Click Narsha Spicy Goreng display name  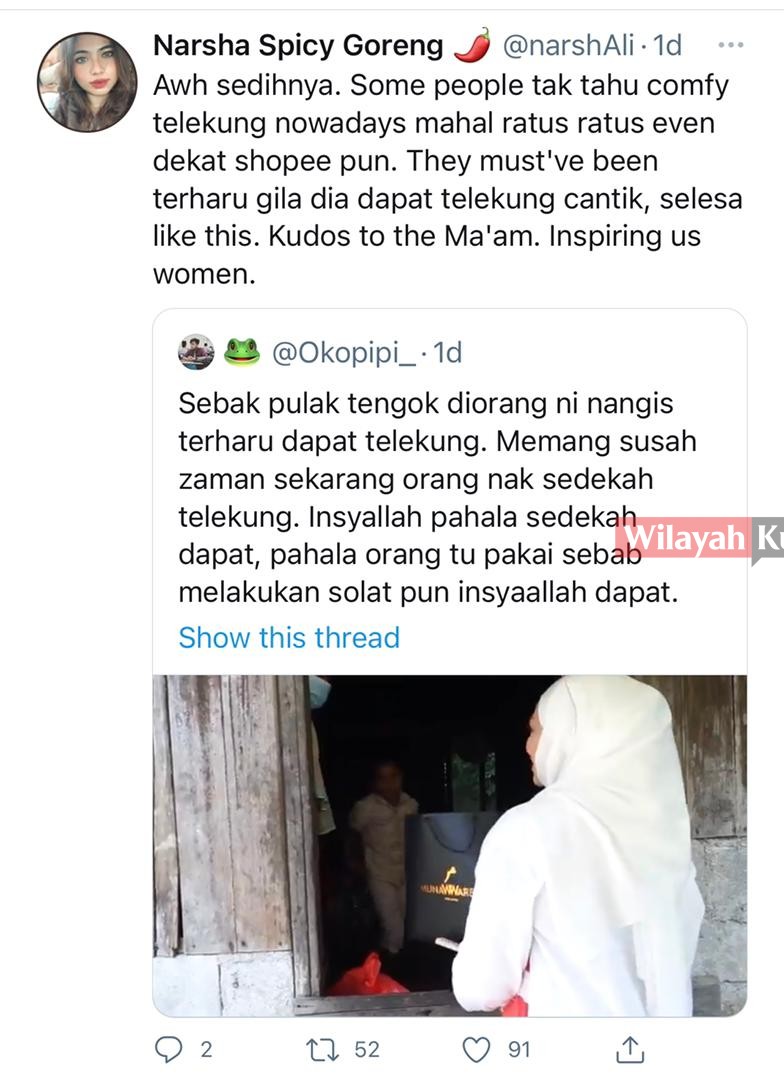point(298,46)
